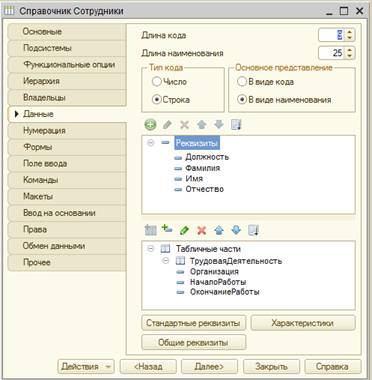Choose В виде наименования presentation option
This screenshot has height=380, width=372.
tap(242, 100)
